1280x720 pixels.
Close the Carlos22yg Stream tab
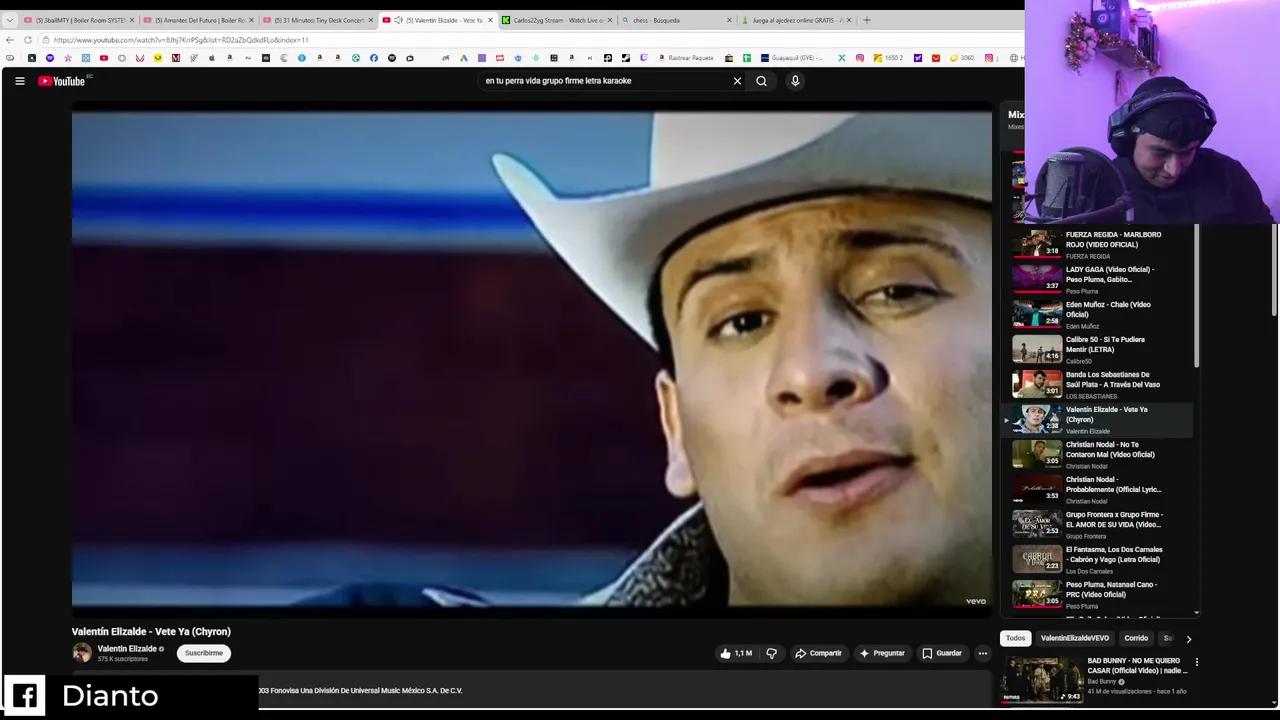(610, 20)
